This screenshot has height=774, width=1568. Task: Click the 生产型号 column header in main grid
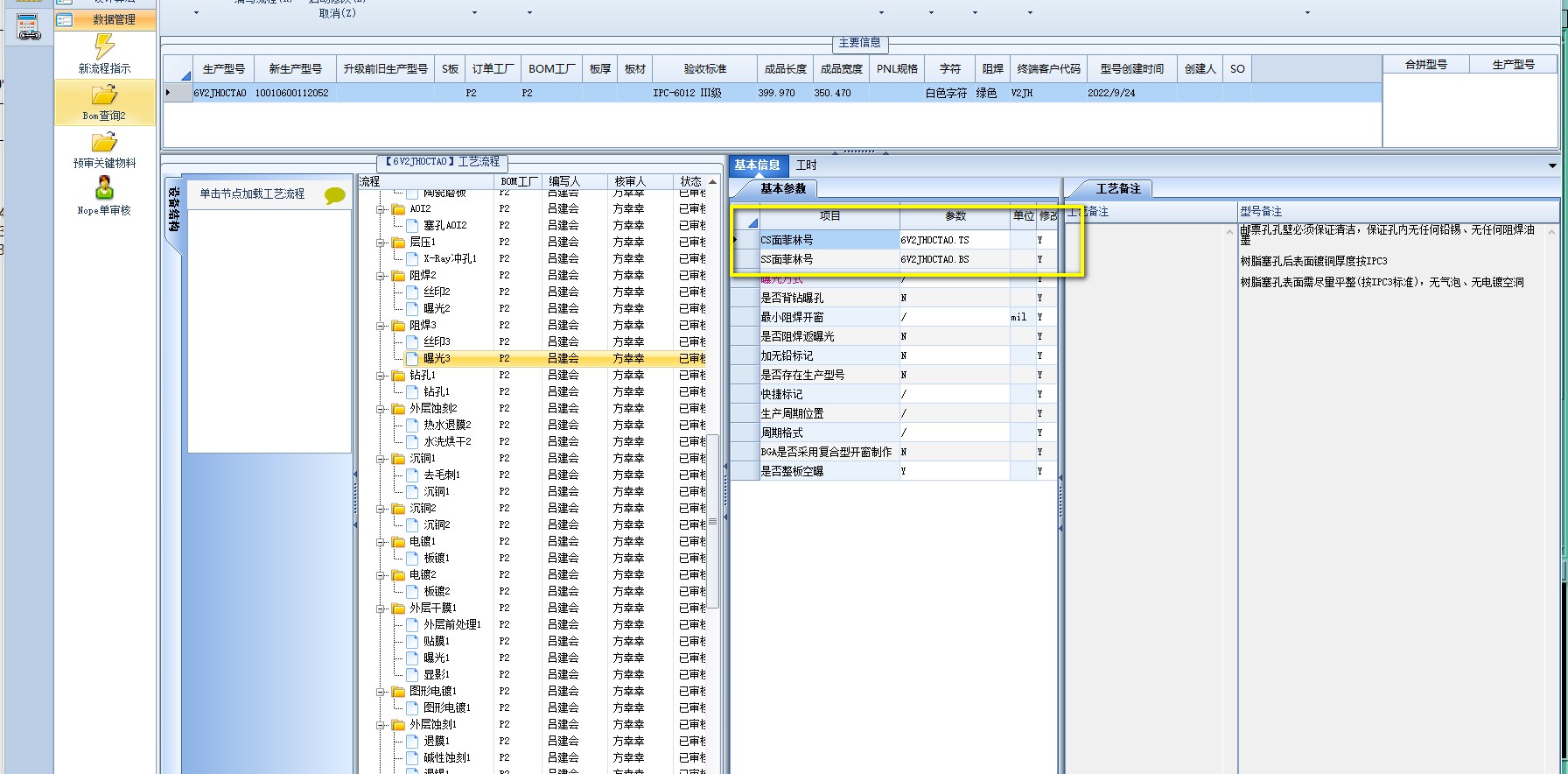pyautogui.click(x=224, y=68)
